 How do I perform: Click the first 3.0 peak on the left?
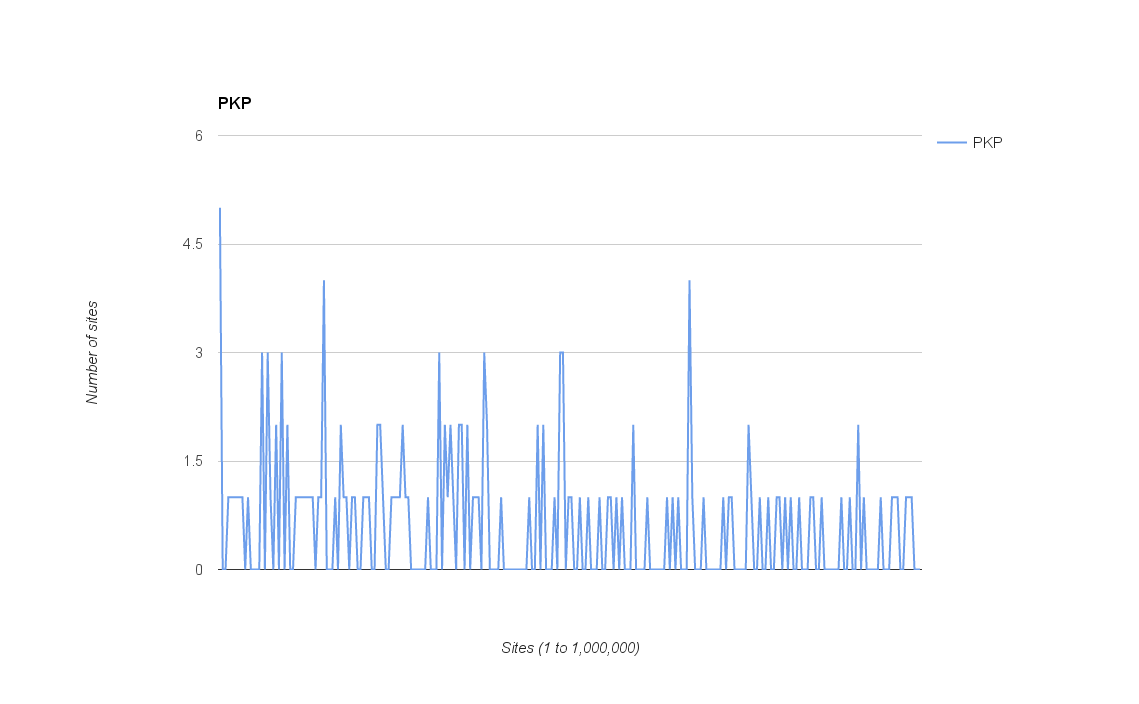pos(263,352)
